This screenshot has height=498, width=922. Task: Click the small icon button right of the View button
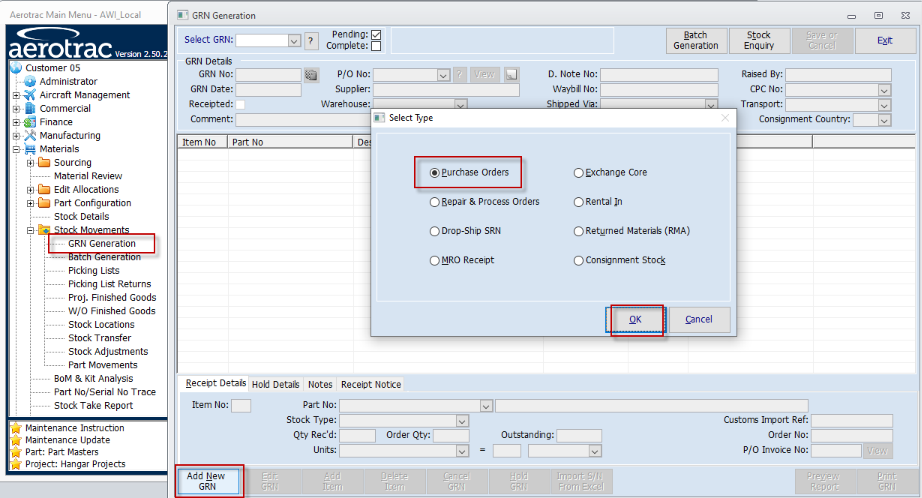pyautogui.click(x=512, y=75)
